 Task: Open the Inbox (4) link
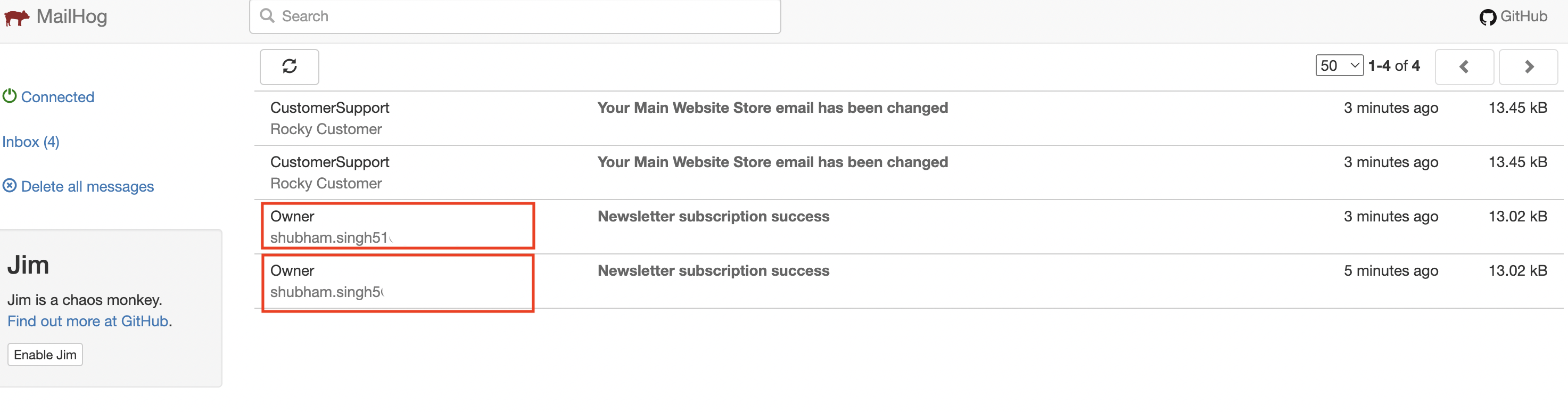click(x=30, y=141)
